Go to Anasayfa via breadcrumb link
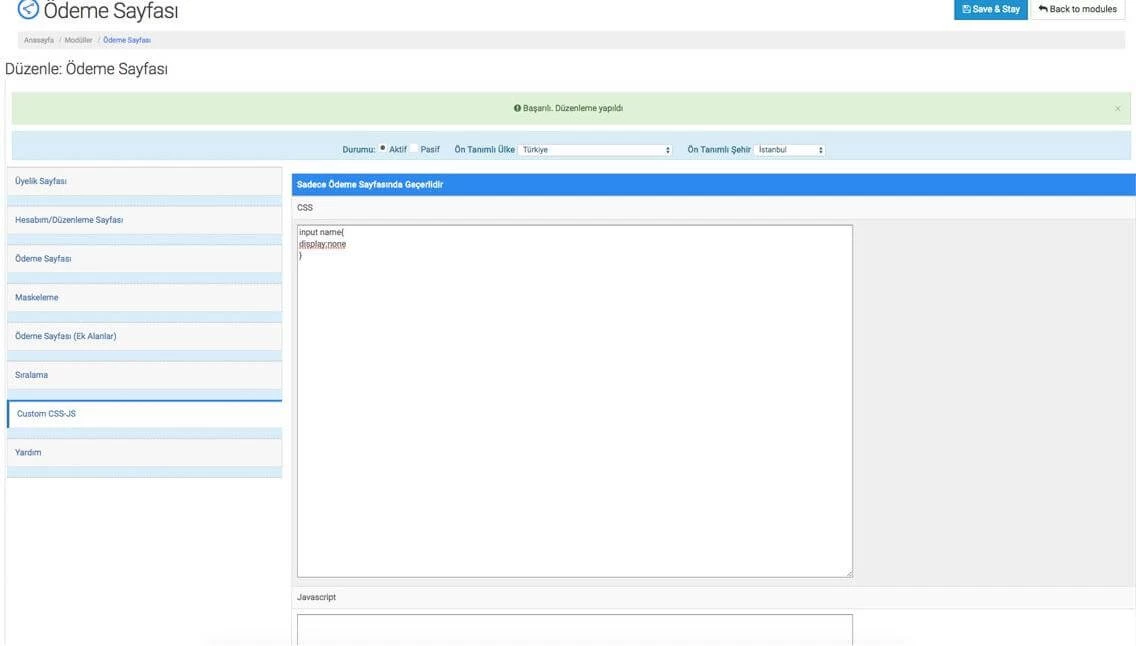 tap(37, 40)
